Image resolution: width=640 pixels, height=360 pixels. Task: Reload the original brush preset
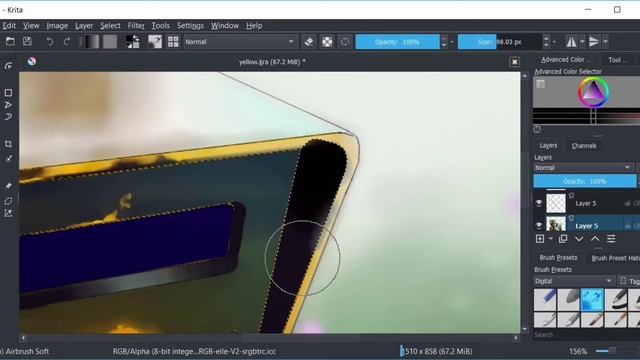tap(345, 42)
